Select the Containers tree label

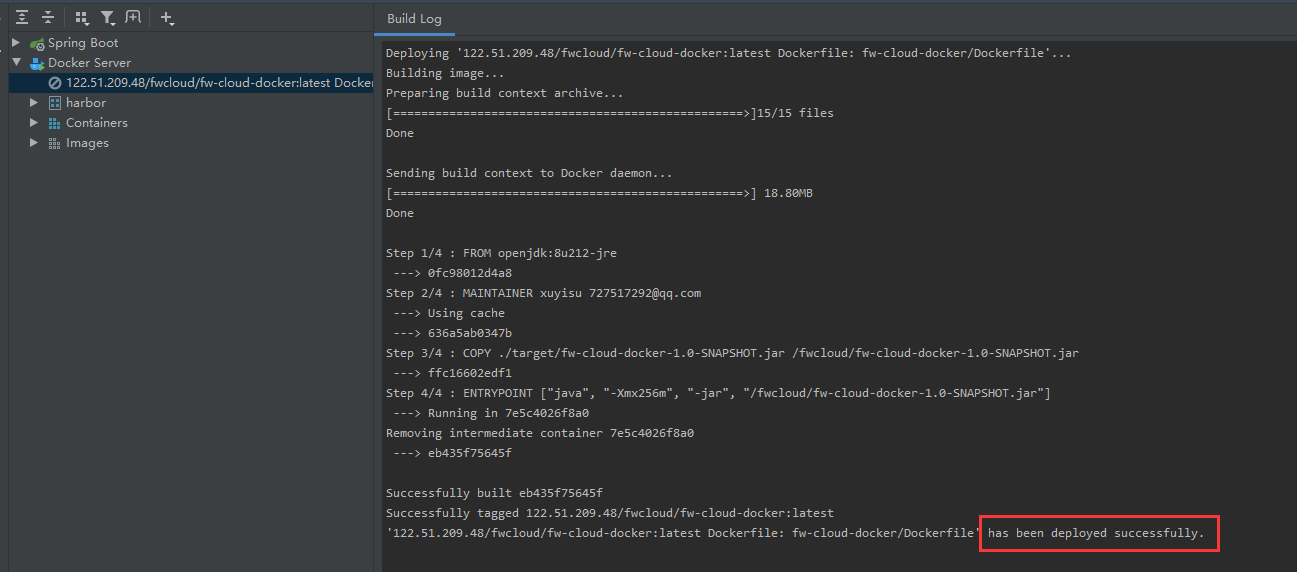(97, 123)
